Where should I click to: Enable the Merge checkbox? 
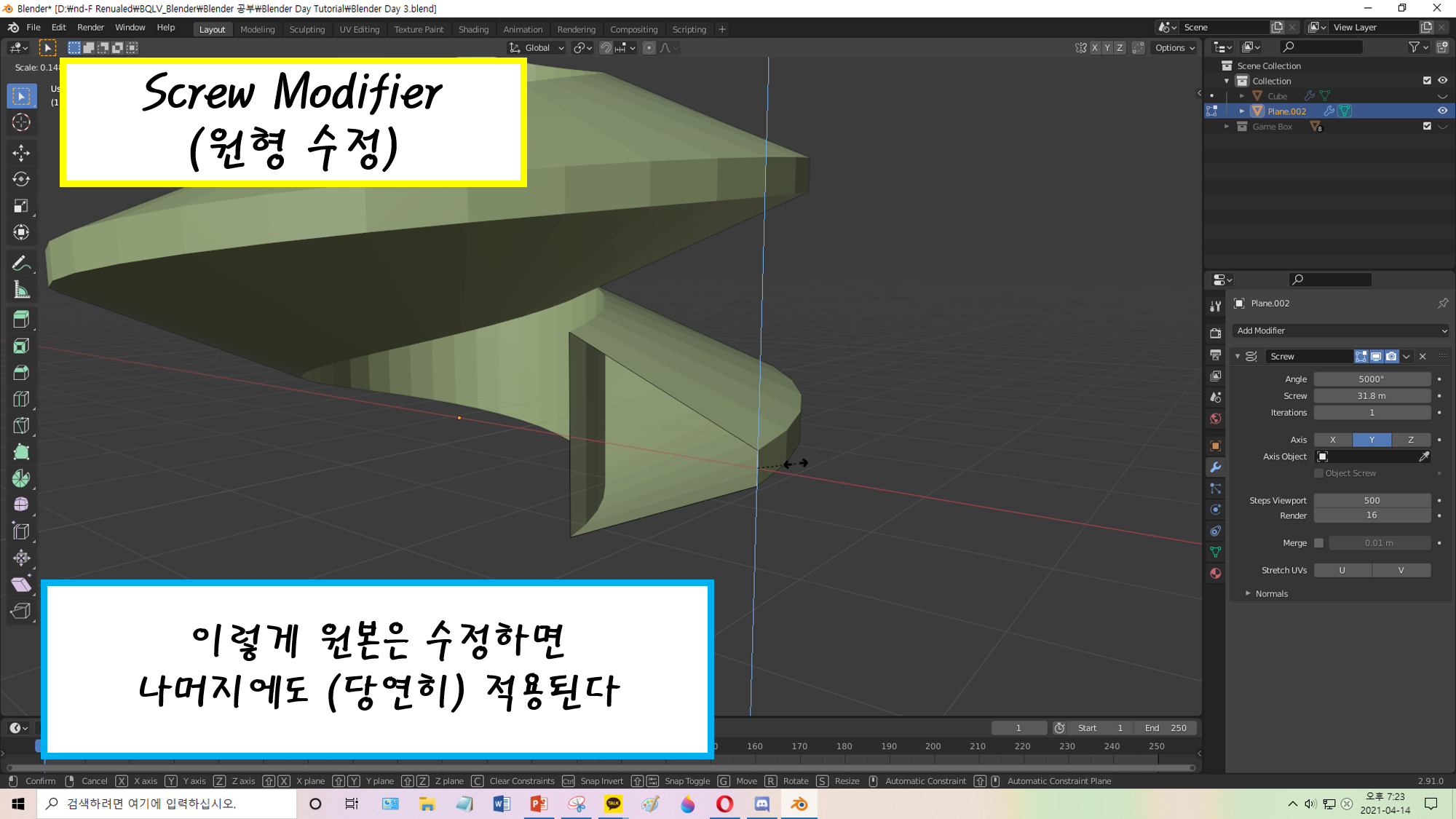[x=1318, y=543]
